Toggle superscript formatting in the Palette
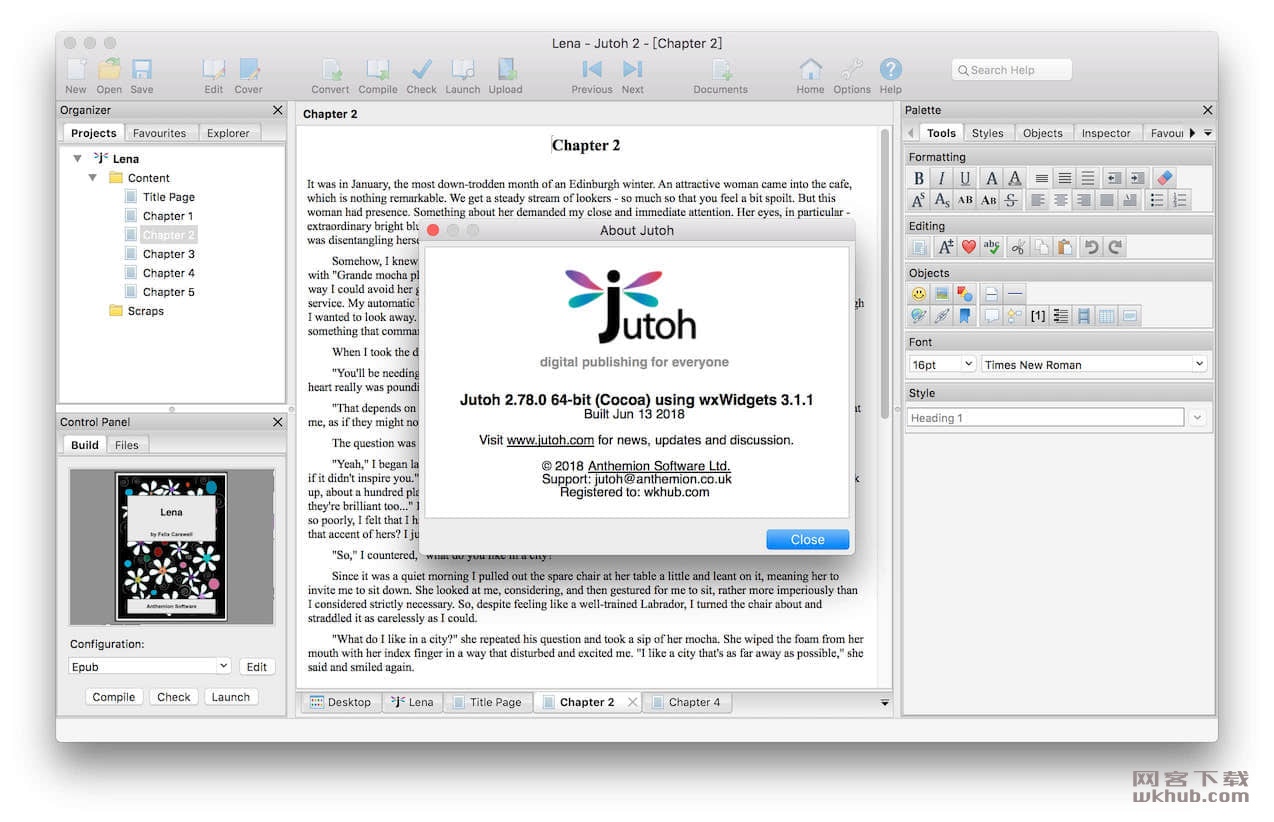 pos(918,200)
